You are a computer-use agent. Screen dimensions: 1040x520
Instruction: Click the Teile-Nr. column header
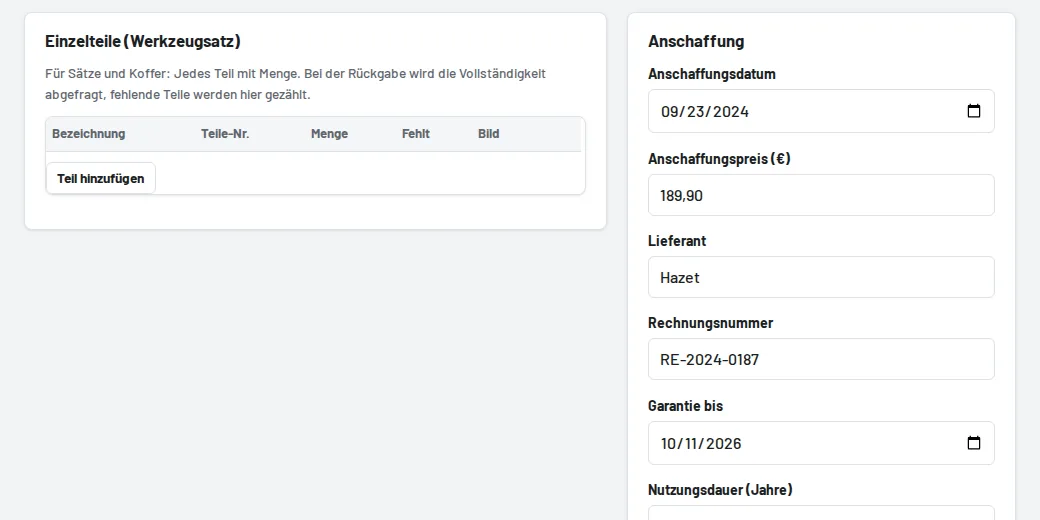point(225,134)
